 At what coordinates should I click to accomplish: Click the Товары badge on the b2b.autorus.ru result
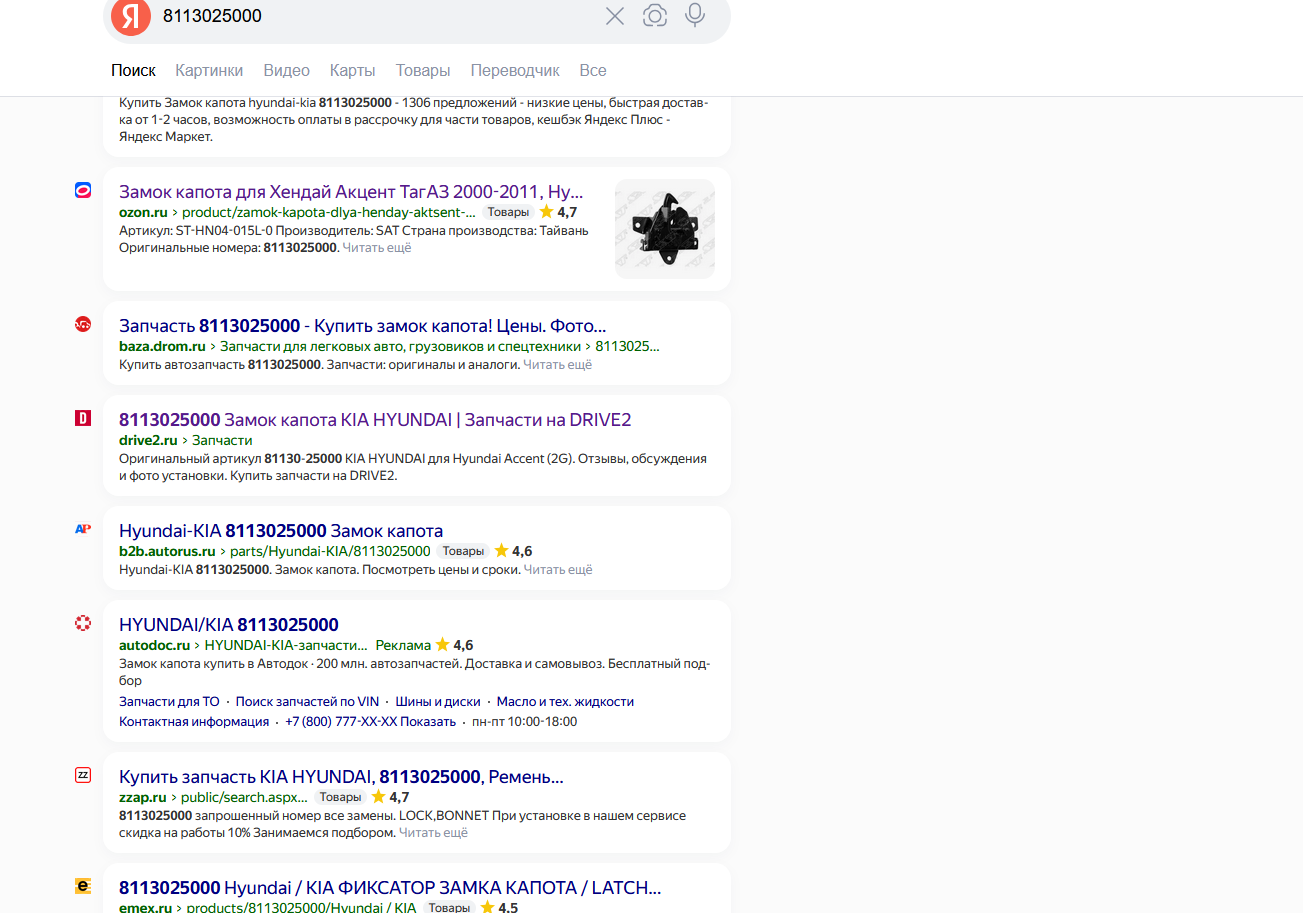(463, 551)
